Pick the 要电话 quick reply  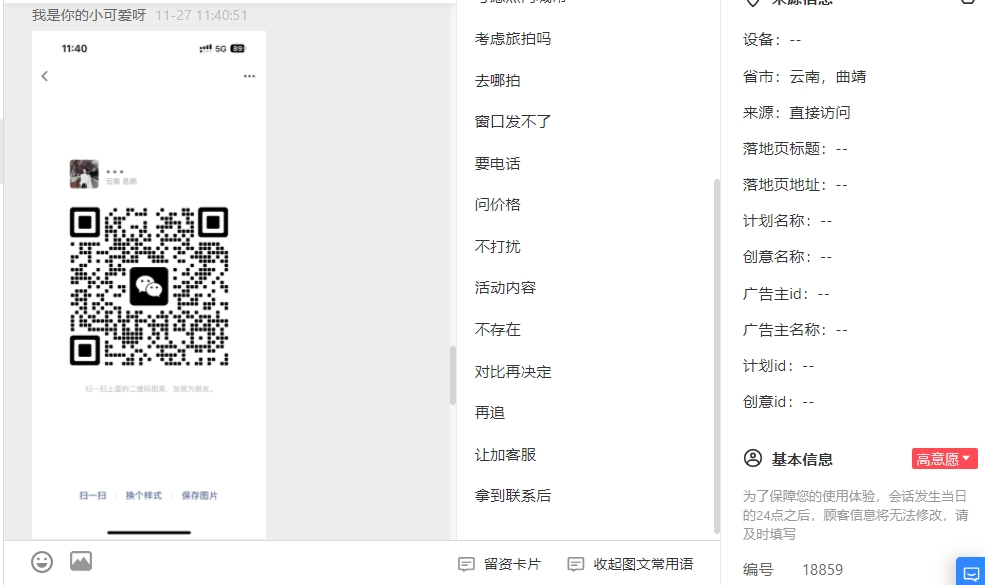click(x=498, y=164)
